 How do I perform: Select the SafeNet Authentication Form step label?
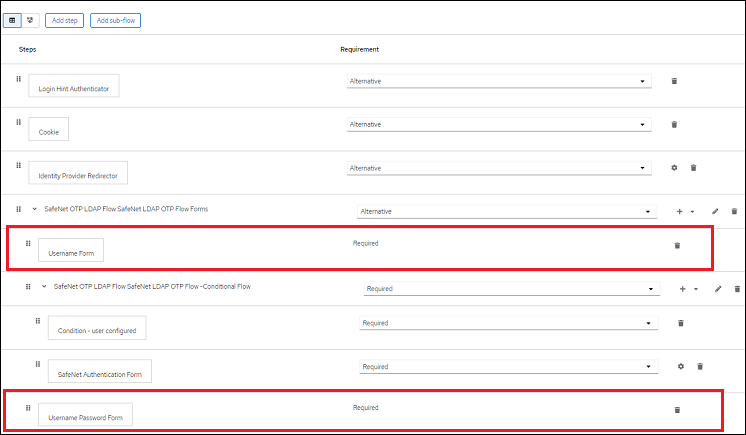[x=99, y=373]
